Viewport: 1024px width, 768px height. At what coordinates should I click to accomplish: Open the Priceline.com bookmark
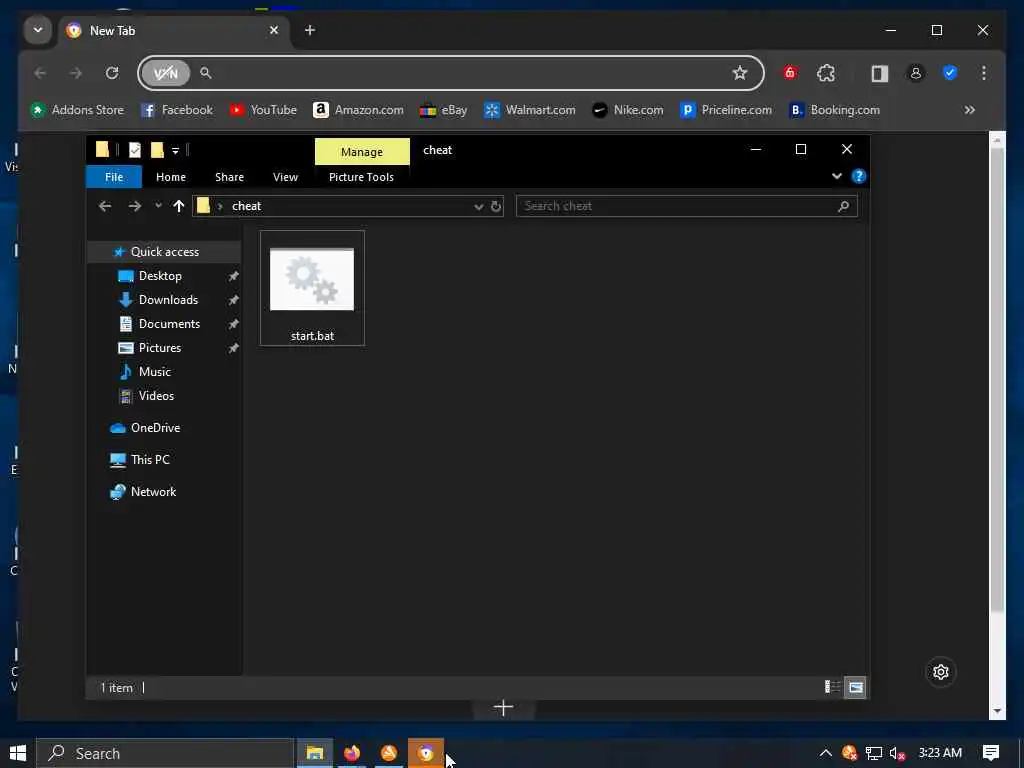[x=726, y=110]
